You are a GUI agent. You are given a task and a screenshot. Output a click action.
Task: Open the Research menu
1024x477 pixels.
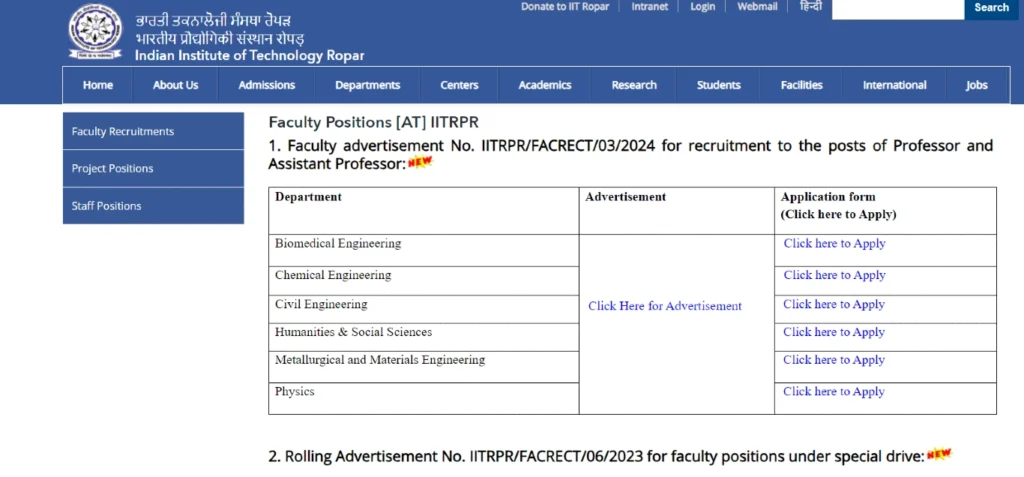[x=634, y=85]
